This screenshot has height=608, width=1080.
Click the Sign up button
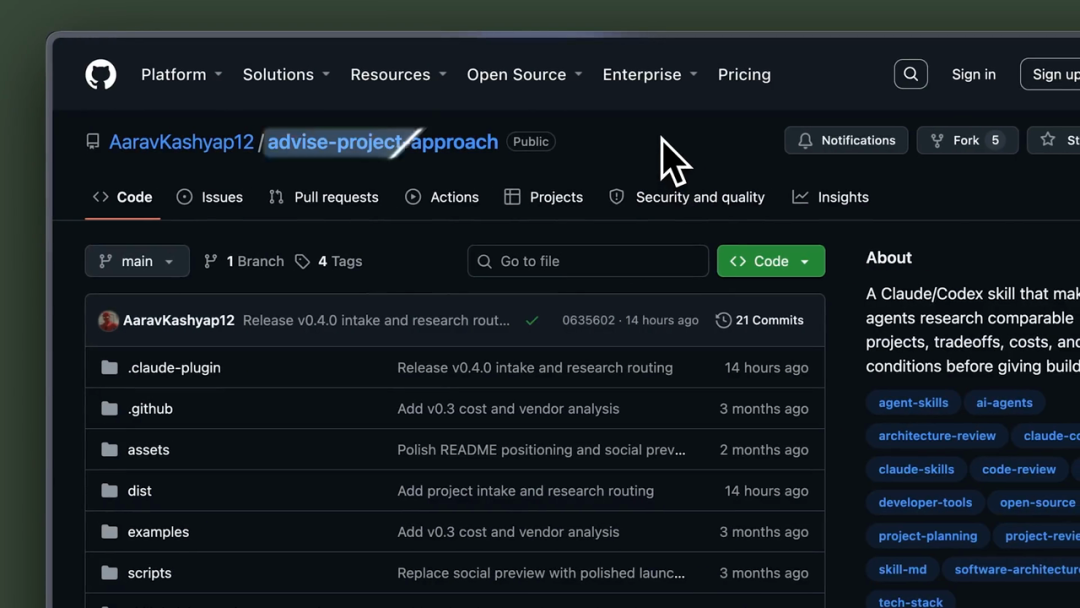(1050, 74)
